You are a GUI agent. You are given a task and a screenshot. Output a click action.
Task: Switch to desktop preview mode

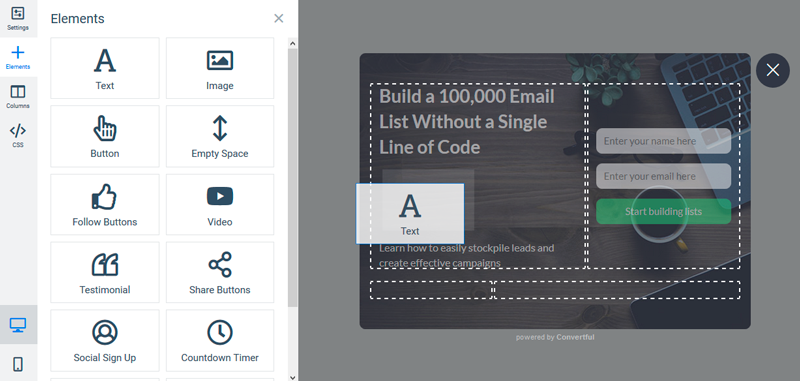click(18, 324)
